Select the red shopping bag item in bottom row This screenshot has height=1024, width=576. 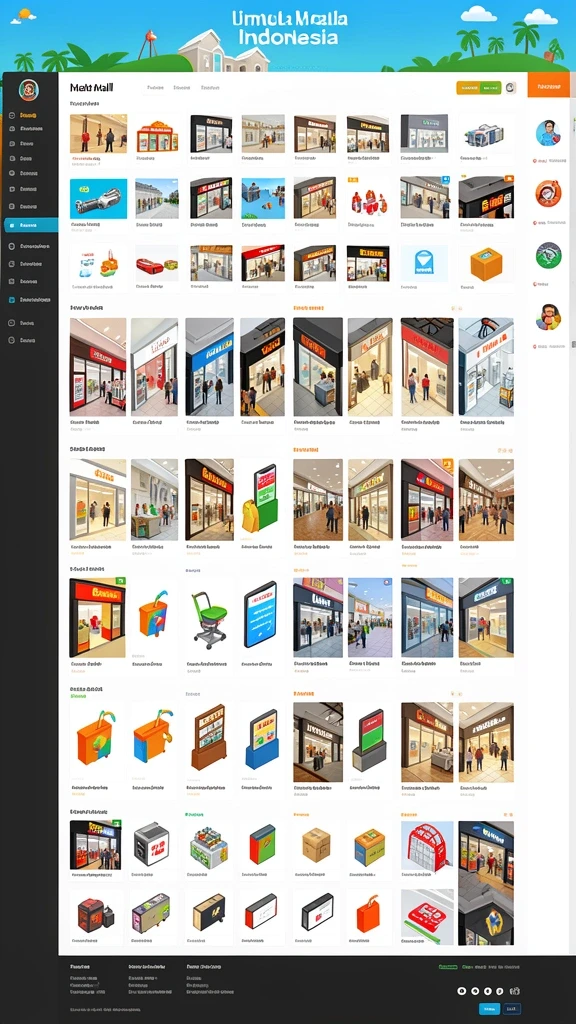(369, 912)
